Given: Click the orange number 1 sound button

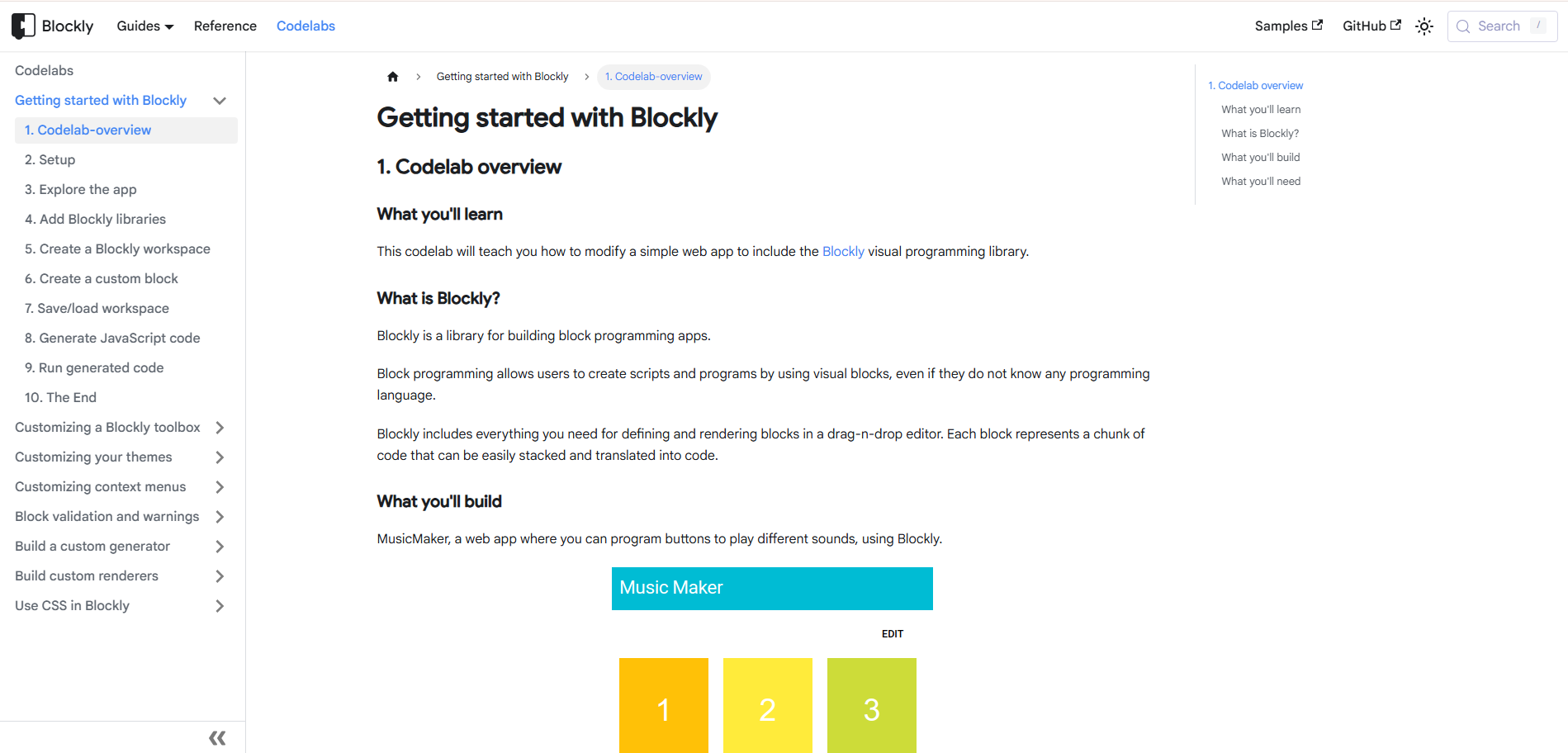Looking at the screenshot, I should [x=663, y=706].
